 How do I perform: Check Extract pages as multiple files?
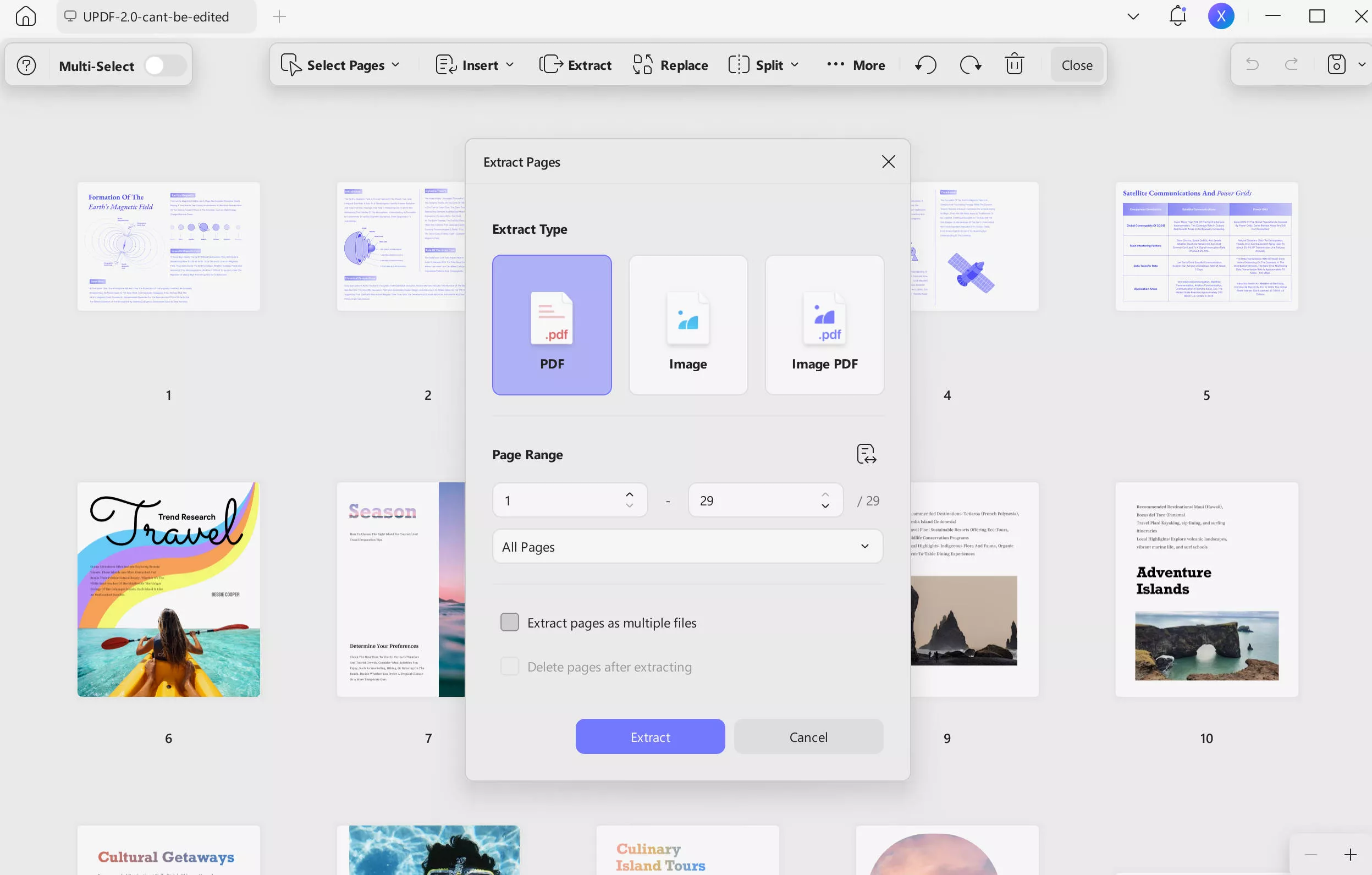pyautogui.click(x=509, y=622)
